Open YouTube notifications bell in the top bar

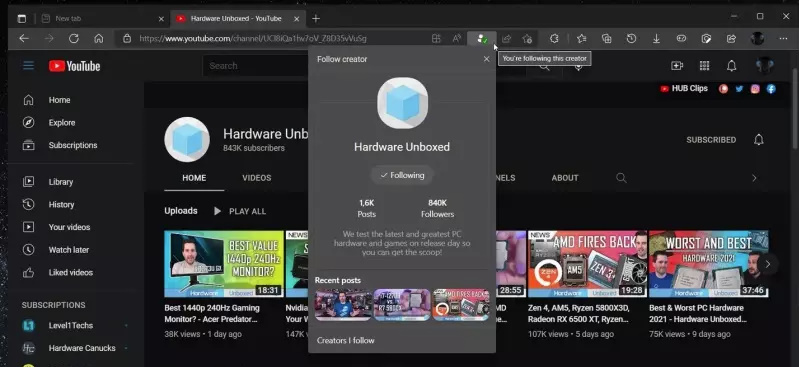[731, 66]
